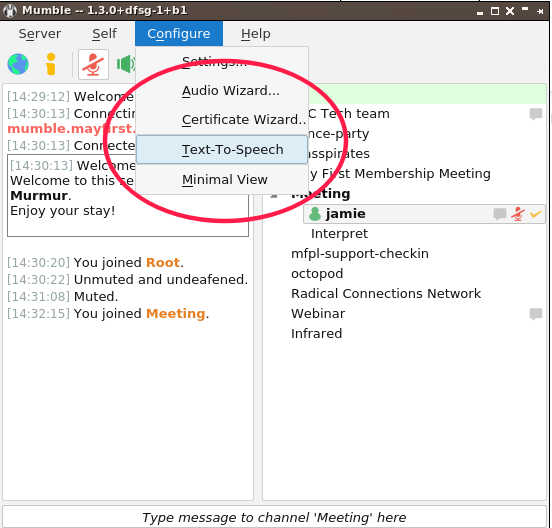Click the green user avatar beside jamie

point(315,214)
